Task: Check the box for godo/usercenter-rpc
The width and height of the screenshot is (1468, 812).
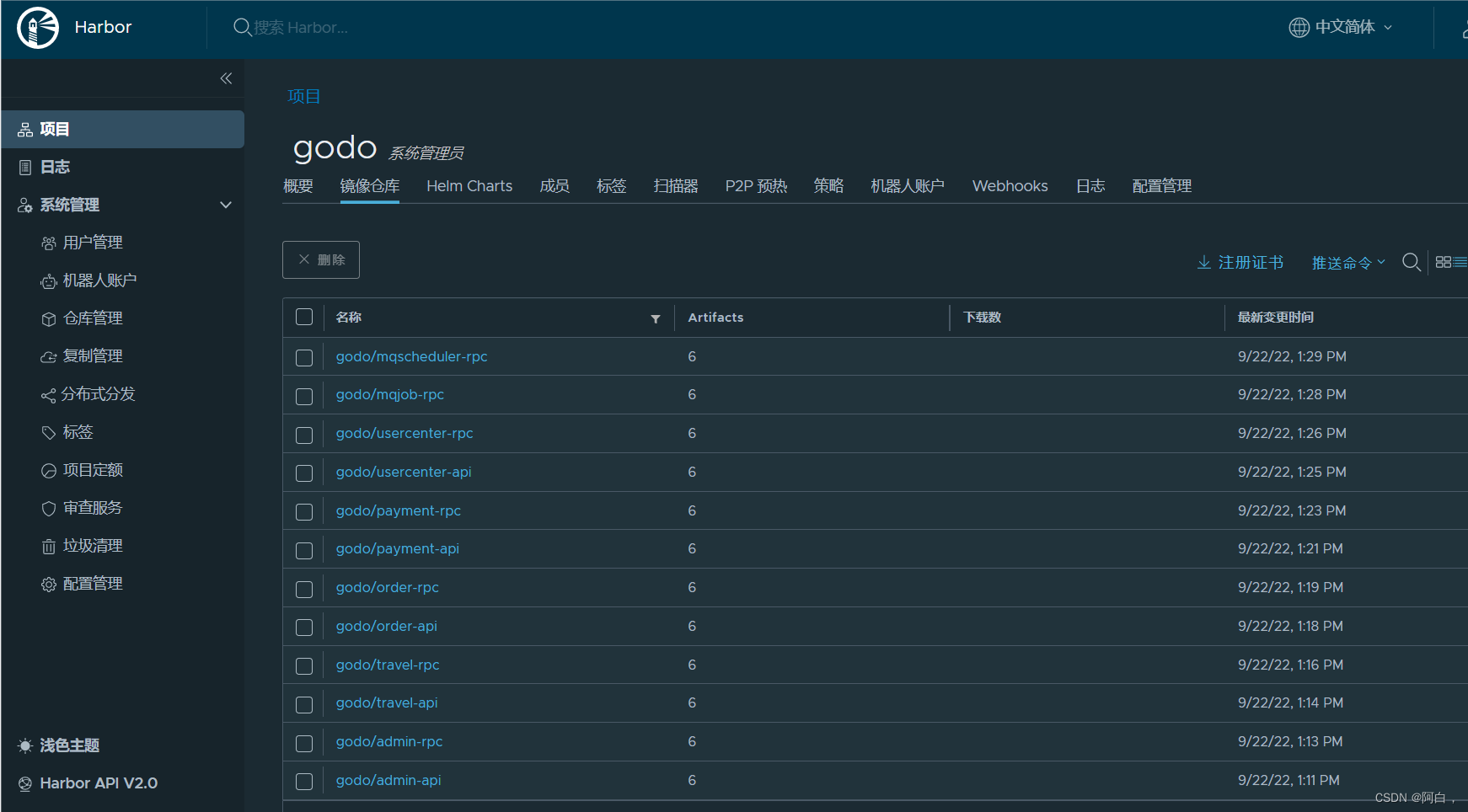Action: pyautogui.click(x=304, y=435)
